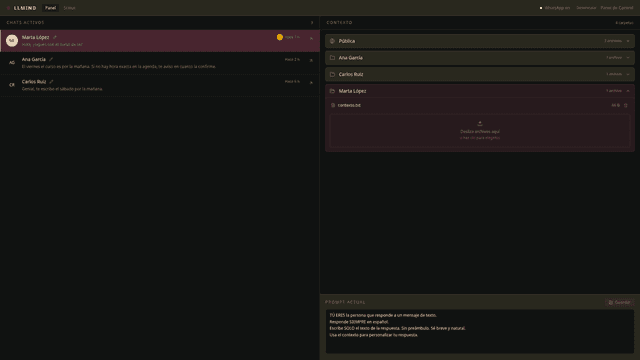The width and height of the screenshot is (640, 360).
Task: Click the yellow status dot on Marta López's chat
Action: coord(280,37)
